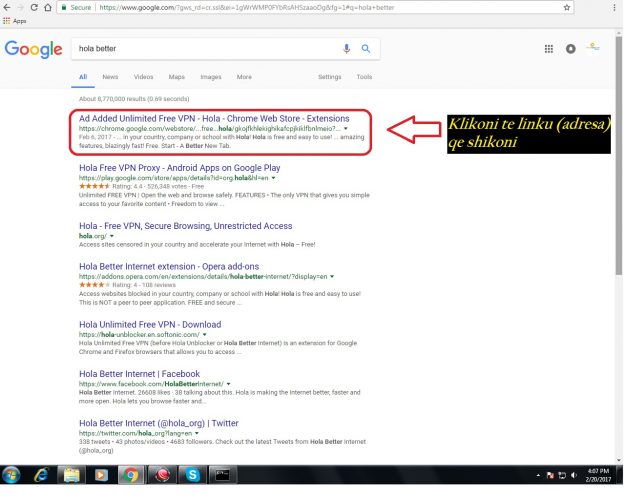Open Hola Better Internet Facebook result
This screenshot has height=500, width=625.
[140, 374]
